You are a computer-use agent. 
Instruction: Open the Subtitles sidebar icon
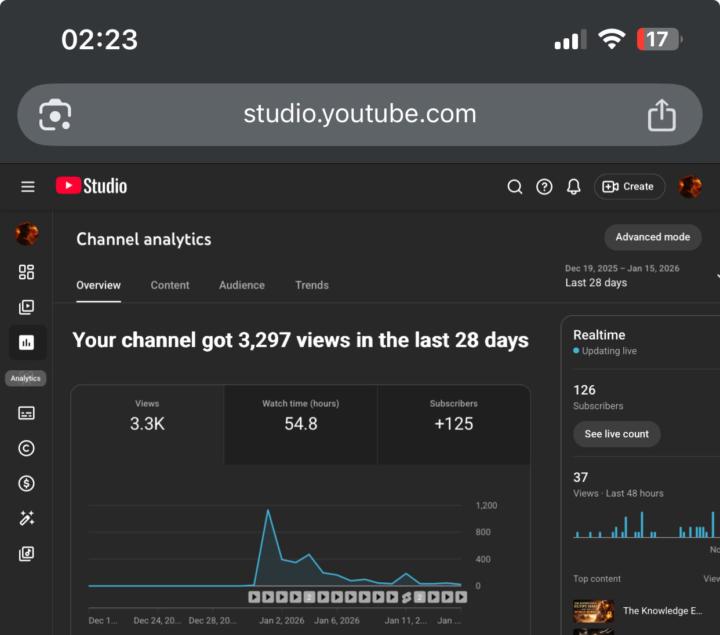pyautogui.click(x=26, y=413)
